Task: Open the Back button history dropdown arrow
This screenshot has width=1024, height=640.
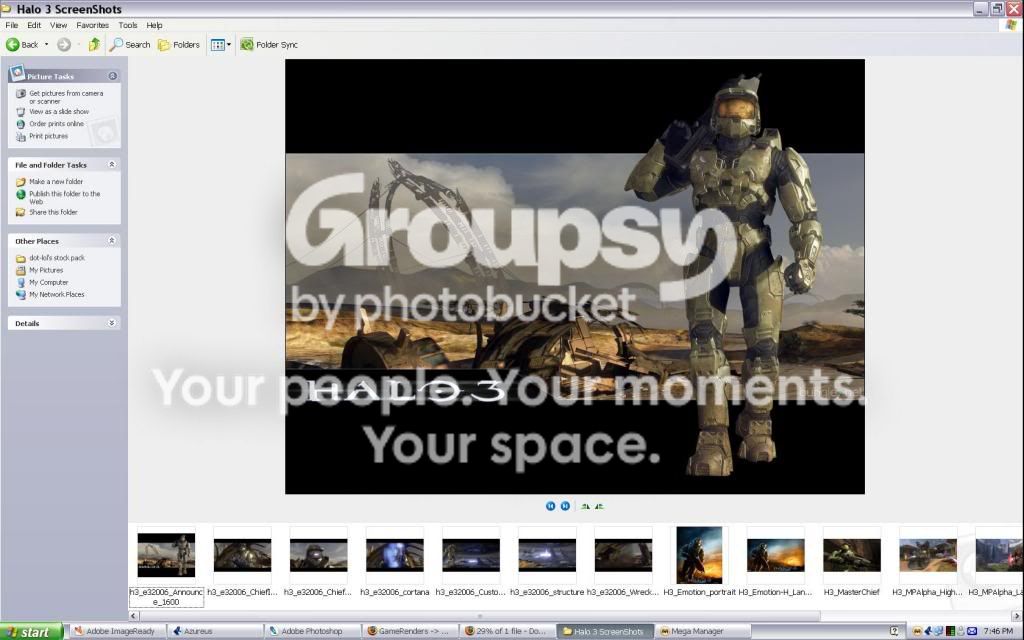Action: pyautogui.click(x=46, y=44)
